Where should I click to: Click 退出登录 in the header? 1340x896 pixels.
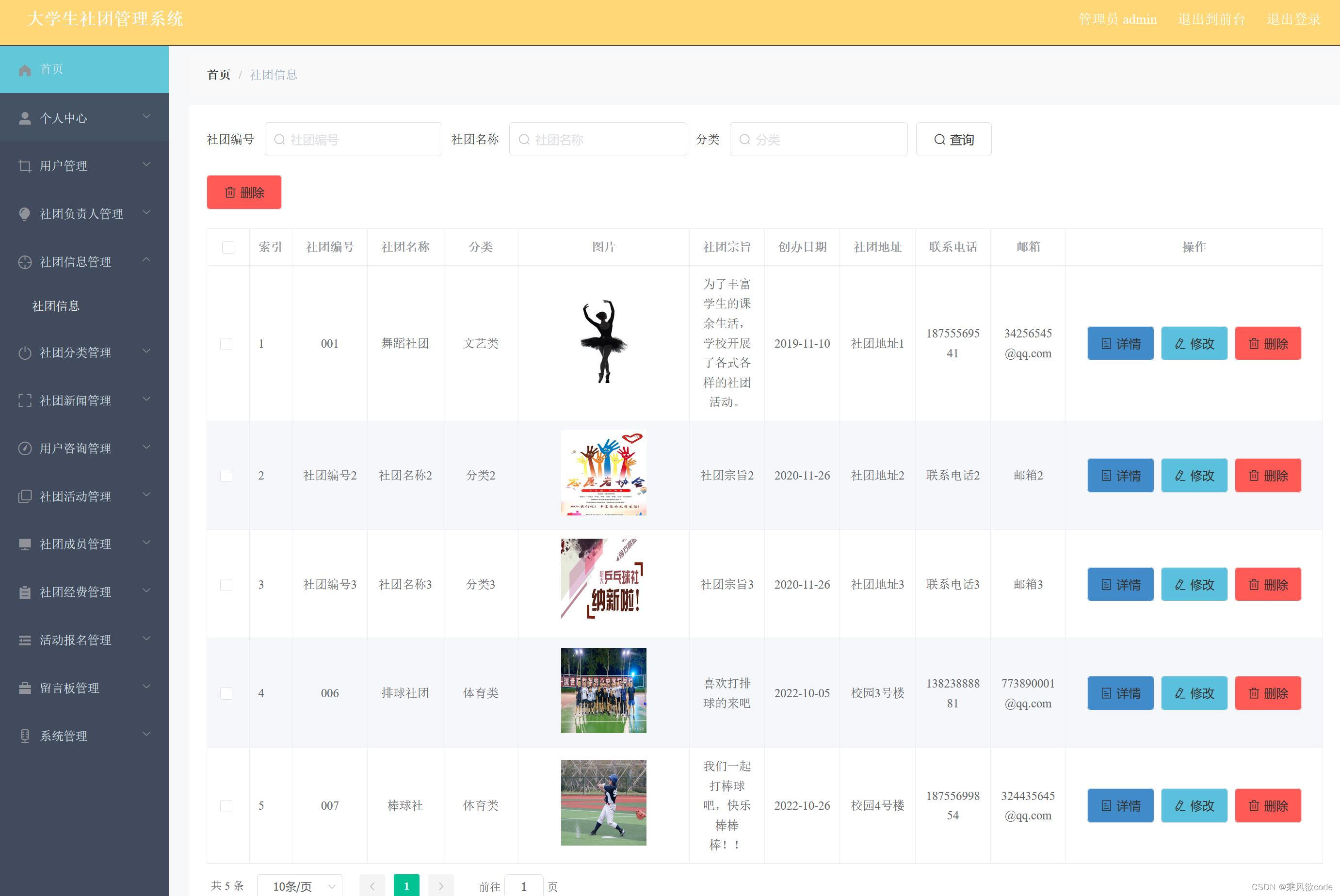point(1293,19)
